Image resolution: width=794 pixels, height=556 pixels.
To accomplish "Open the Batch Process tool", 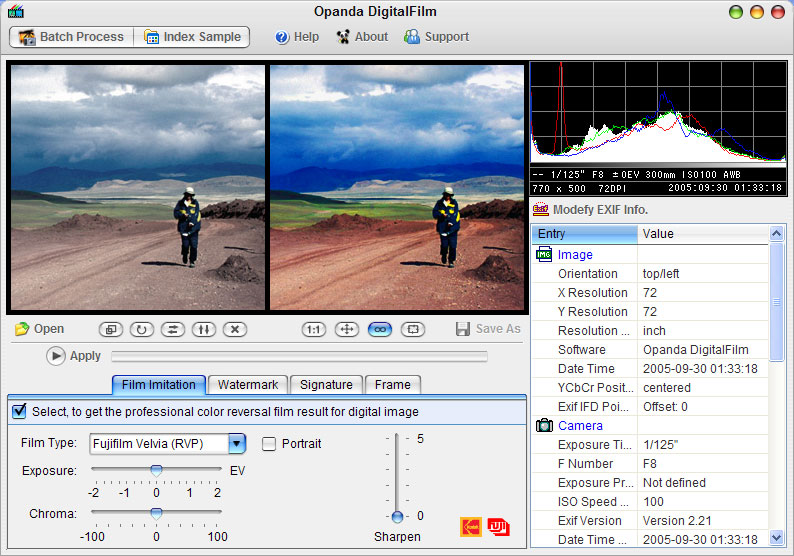I will coord(71,37).
